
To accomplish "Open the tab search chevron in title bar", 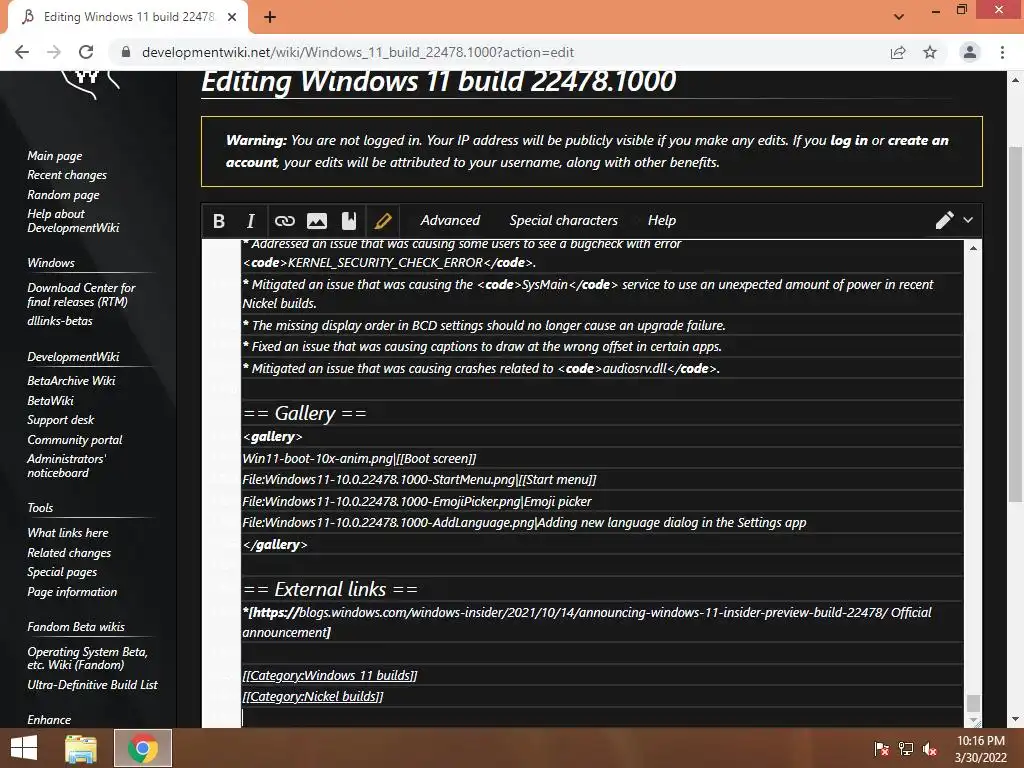I will (x=899, y=16).
